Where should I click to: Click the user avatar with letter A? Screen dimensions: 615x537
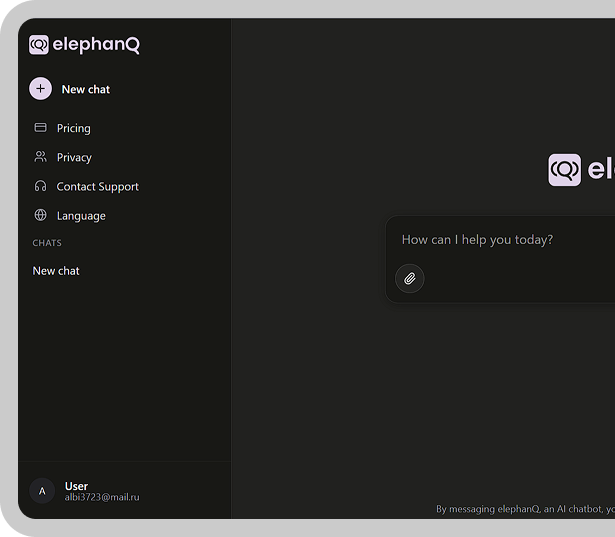[x=42, y=490]
